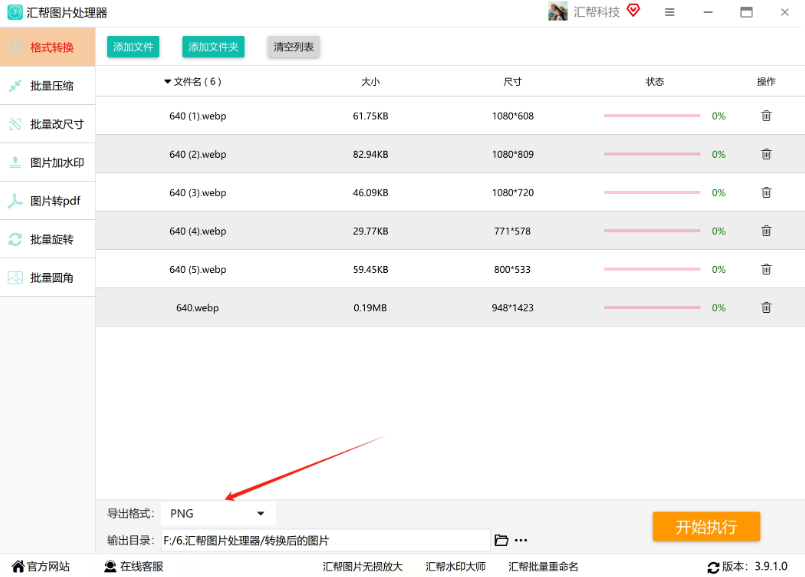Open the hamburger menu in title bar
Image resolution: width=805 pixels, height=577 pixels.
669,12
